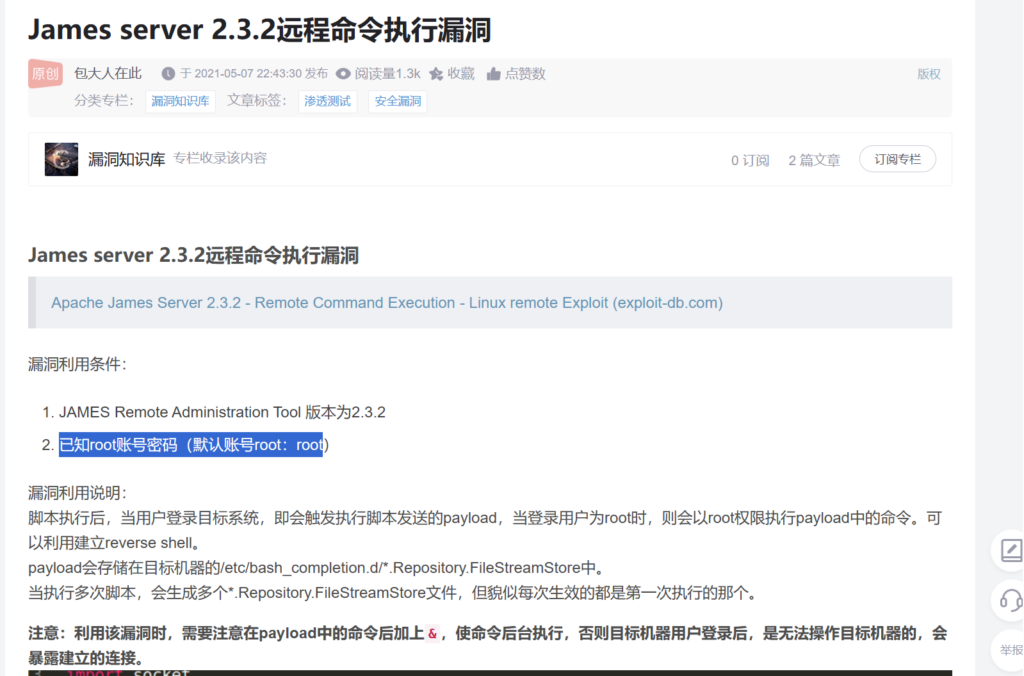
Task: Click the 漏洞知识库 column thumbnail image
Action: tap(61, 159)
